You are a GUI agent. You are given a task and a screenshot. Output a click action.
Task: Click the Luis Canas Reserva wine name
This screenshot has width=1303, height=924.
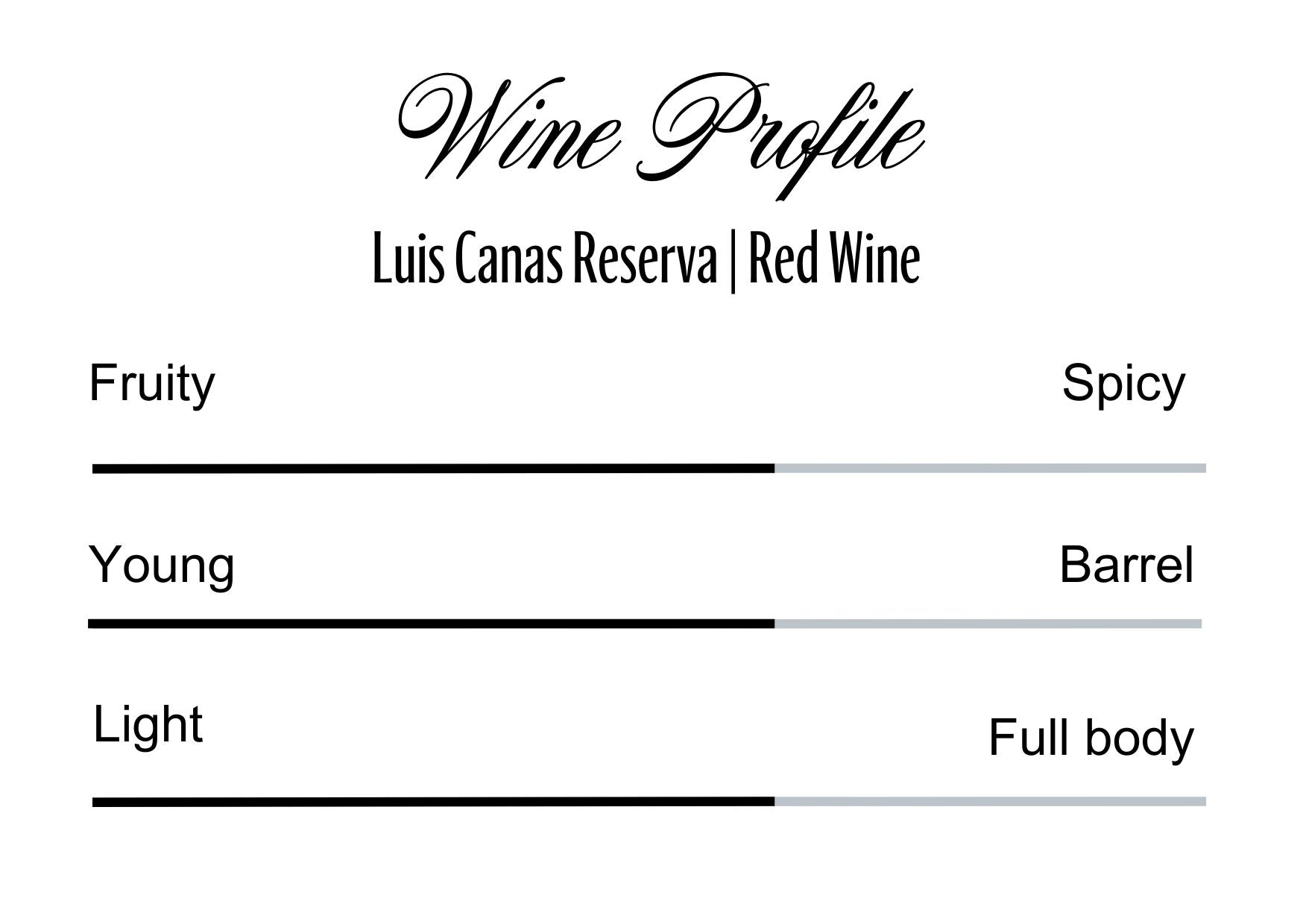pos(543,261)
